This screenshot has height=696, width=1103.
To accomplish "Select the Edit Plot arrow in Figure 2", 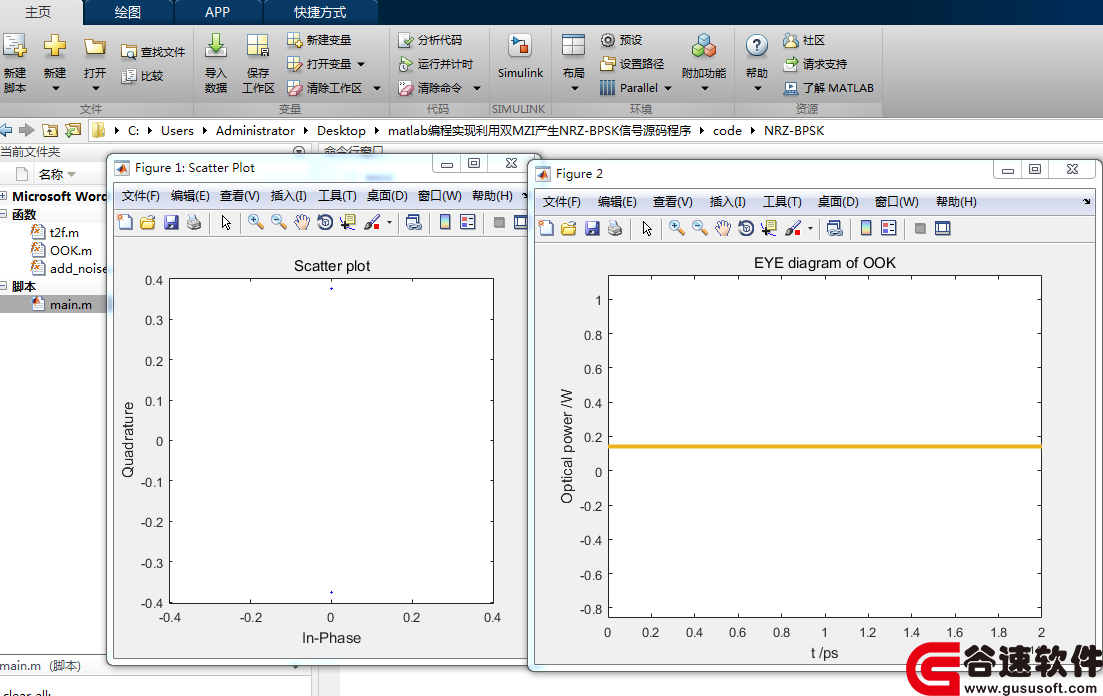I will click(x=647, y=228).
